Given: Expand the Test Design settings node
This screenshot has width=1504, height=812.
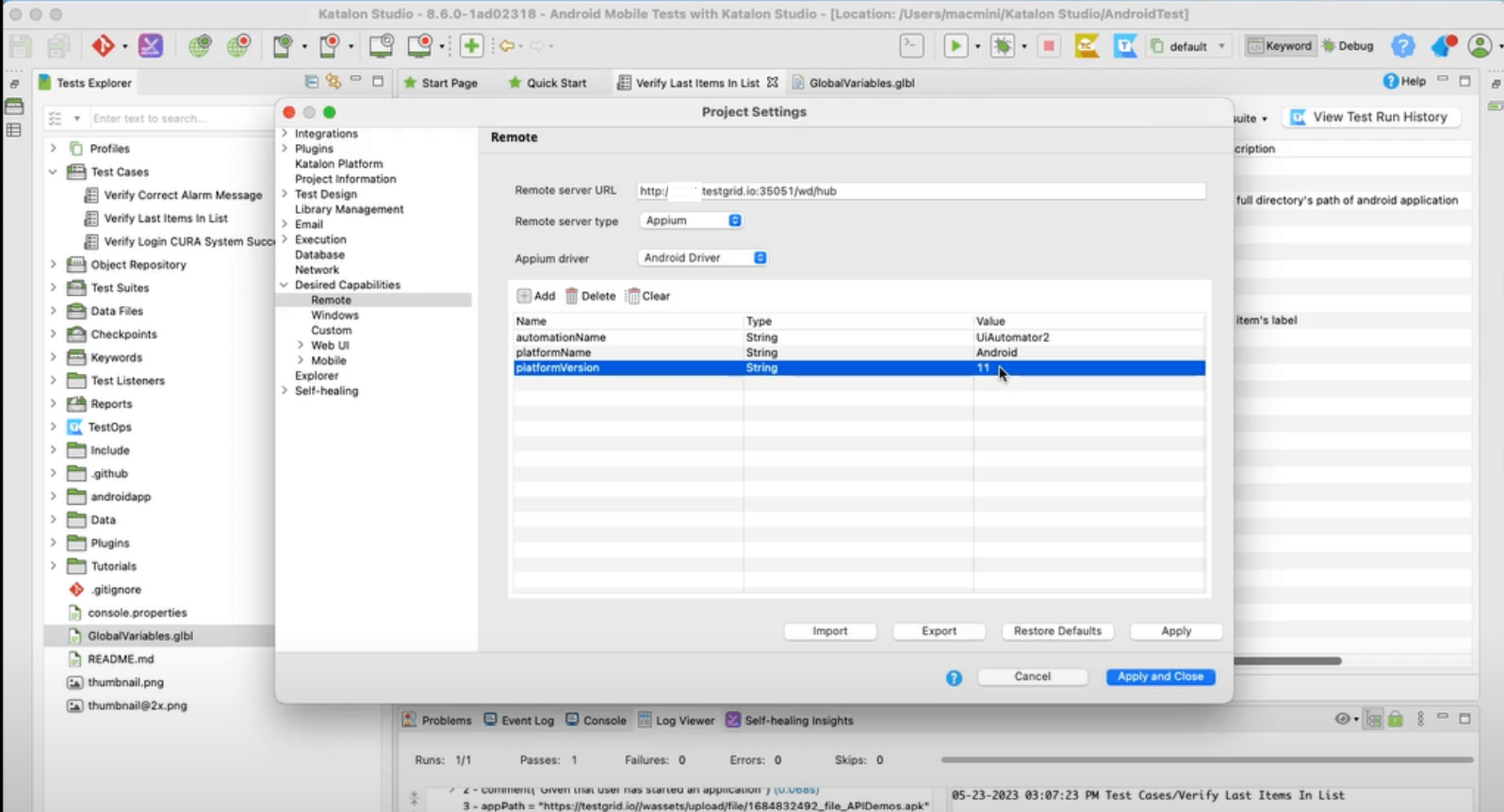Looking at the screenshot, I should click(x=285, y=194).
